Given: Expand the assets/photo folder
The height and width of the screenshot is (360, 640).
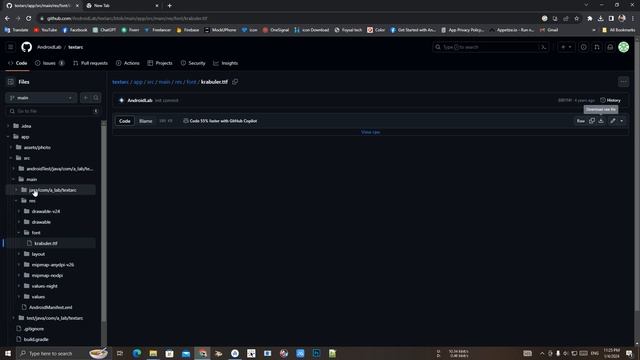Looking at the screenshot, I should [11, 147].
